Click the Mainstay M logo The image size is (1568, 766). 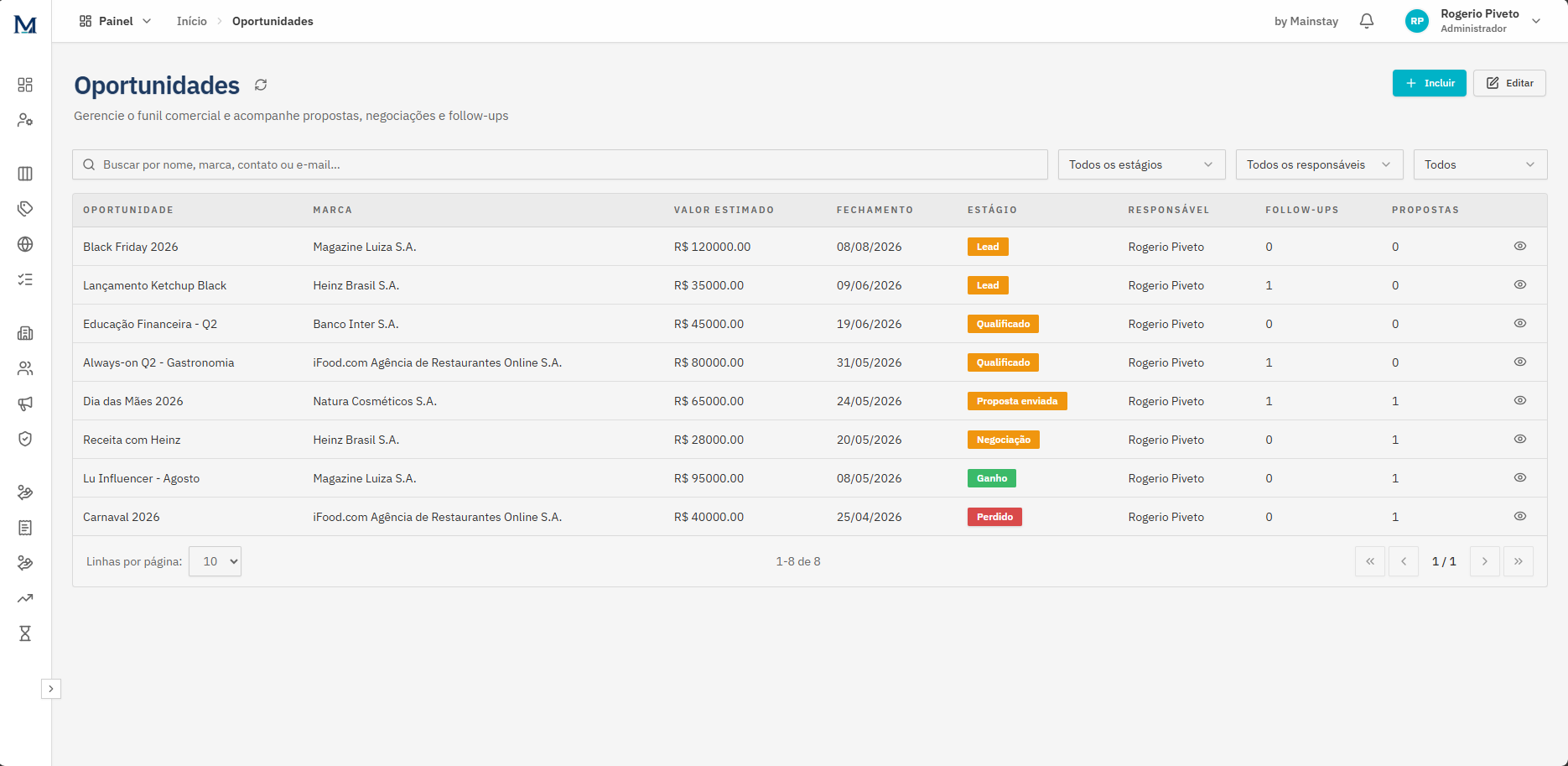coord(25,24)
